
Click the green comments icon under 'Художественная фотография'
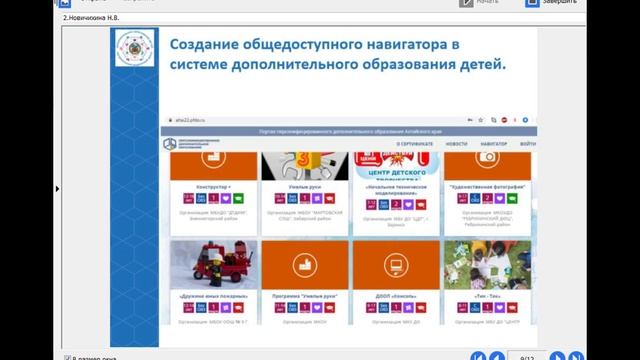[x=512, y=198]
